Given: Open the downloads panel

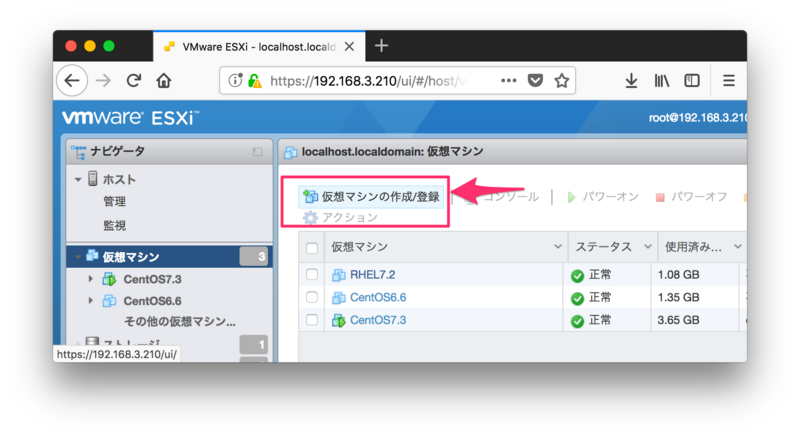Looking at the screenshot, I should [x=631, y=81].
